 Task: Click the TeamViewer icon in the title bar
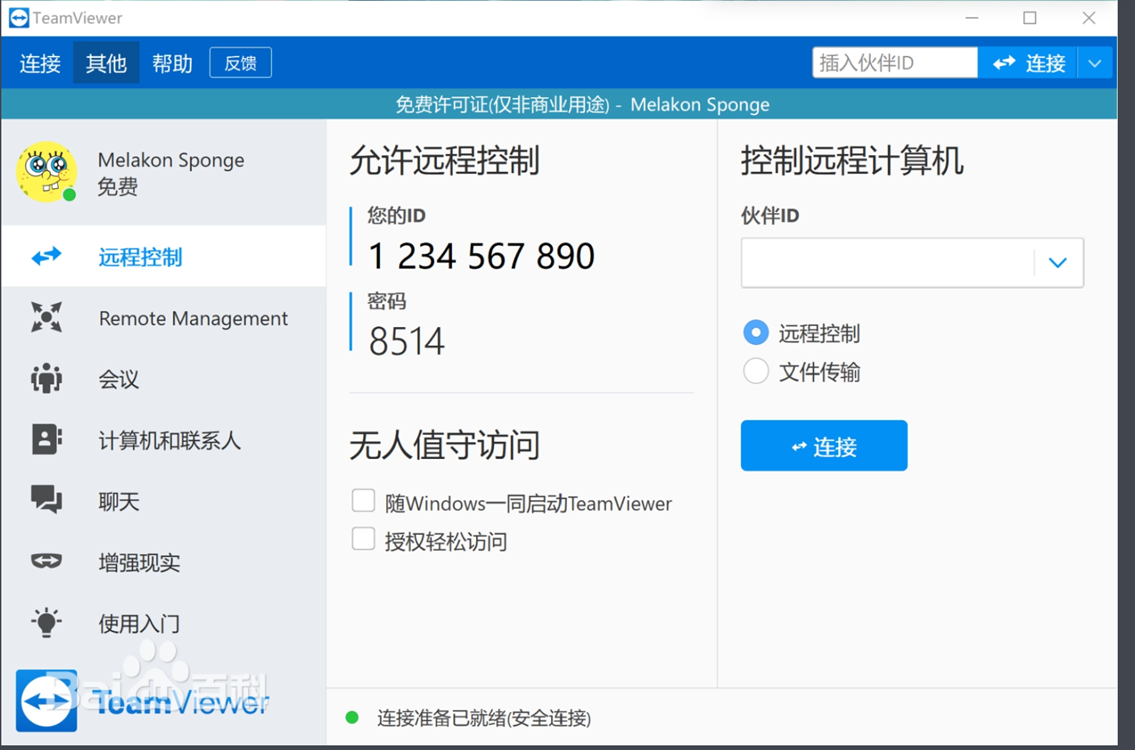[19, 17]
